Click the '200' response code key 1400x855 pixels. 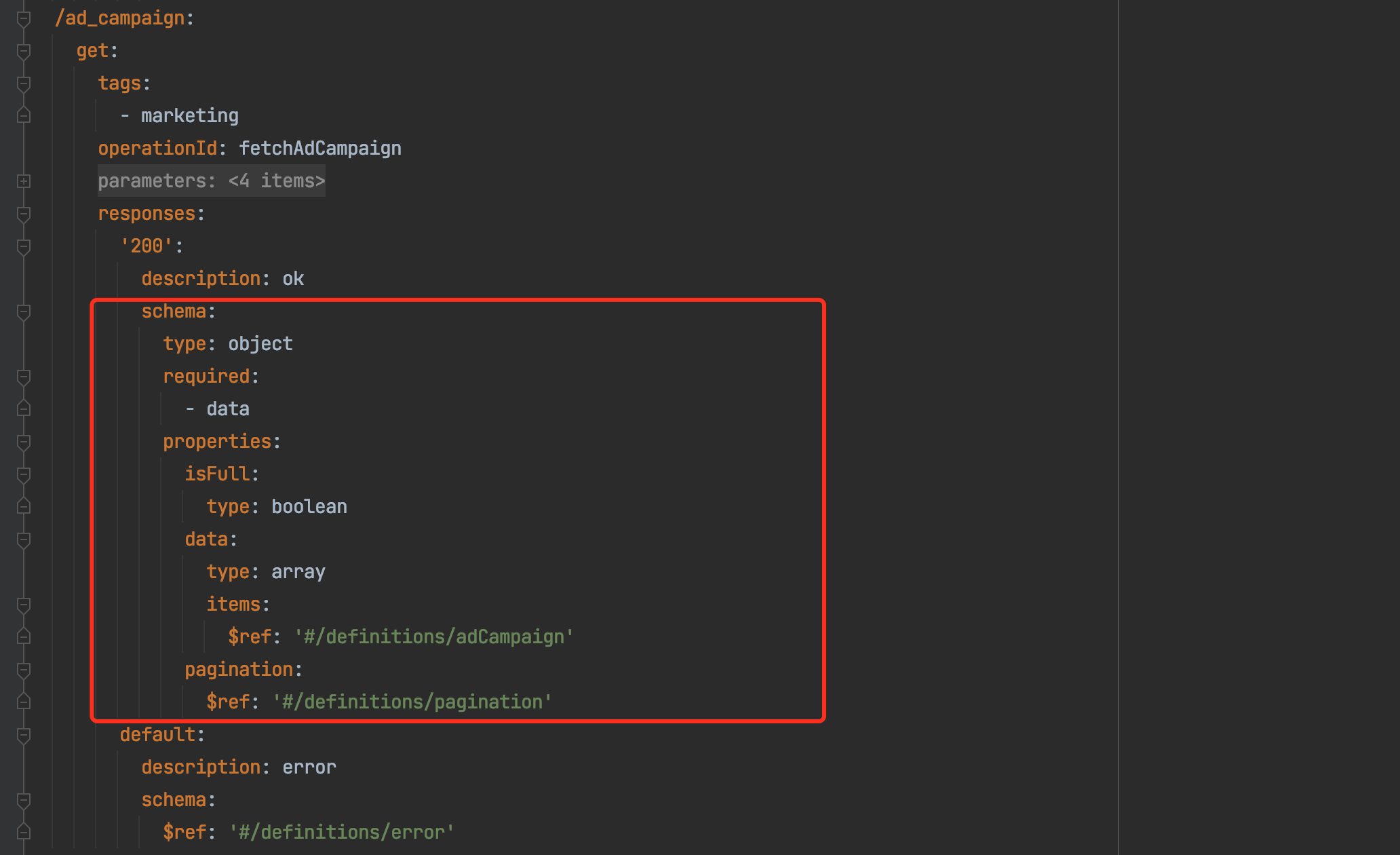point(147,246)
